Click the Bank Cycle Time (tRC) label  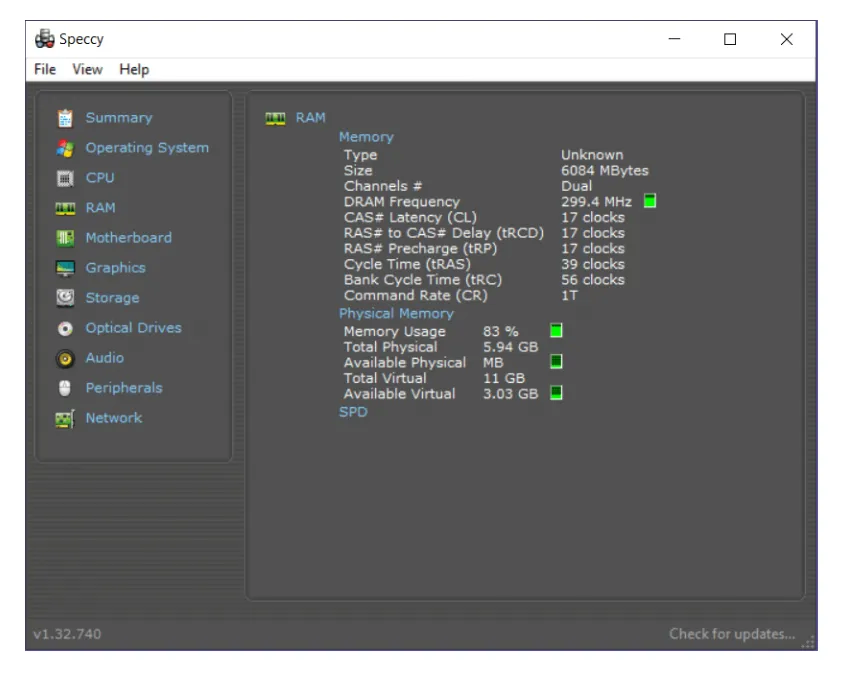pyautogui.click(x=423, y=280)
